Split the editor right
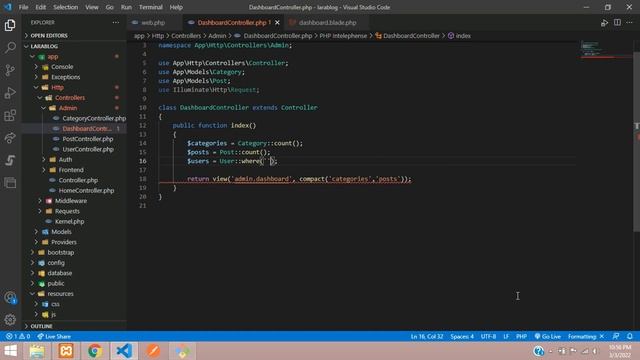 pos(617,22)
